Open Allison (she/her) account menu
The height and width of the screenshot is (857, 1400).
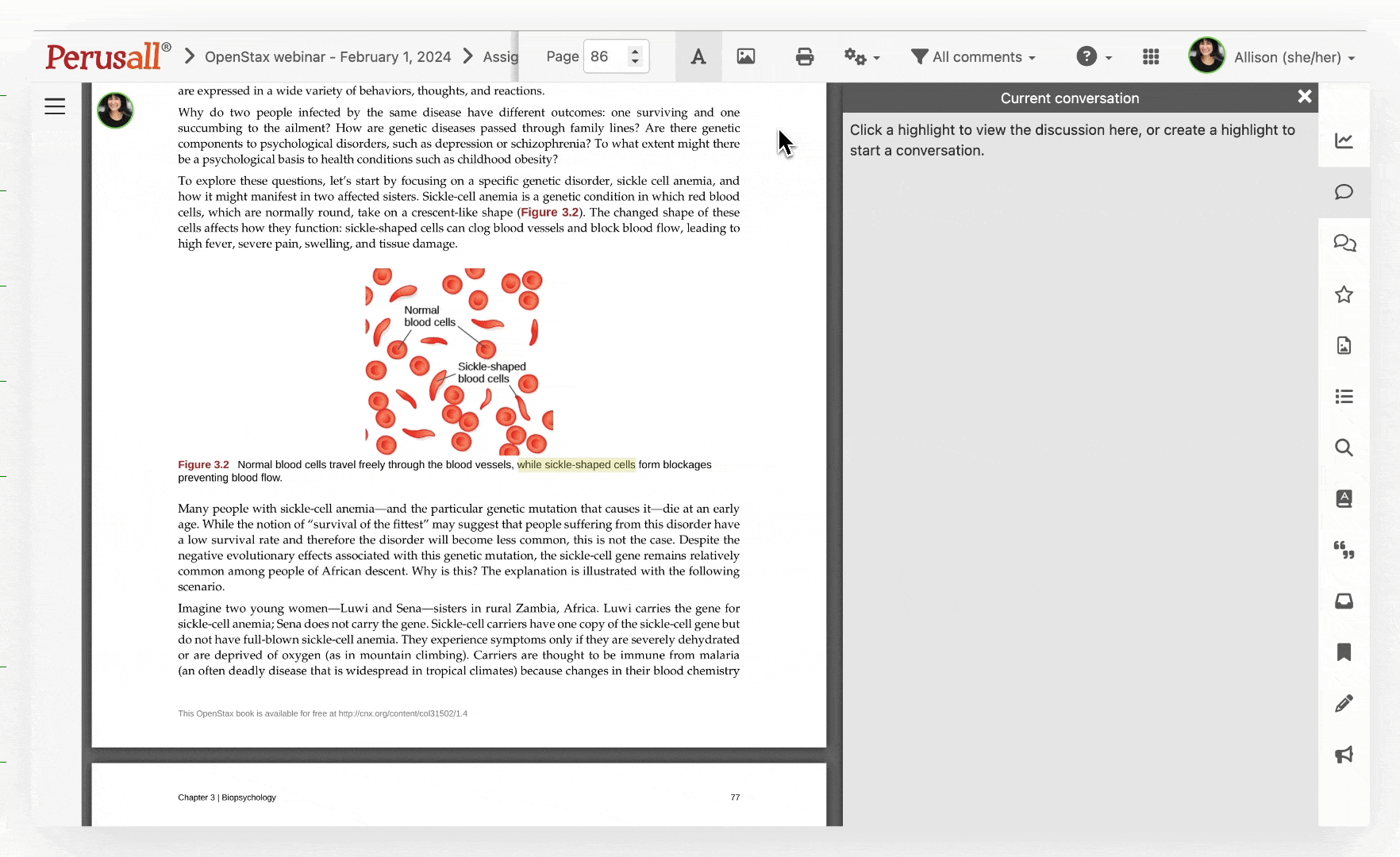pos(1294,57)
